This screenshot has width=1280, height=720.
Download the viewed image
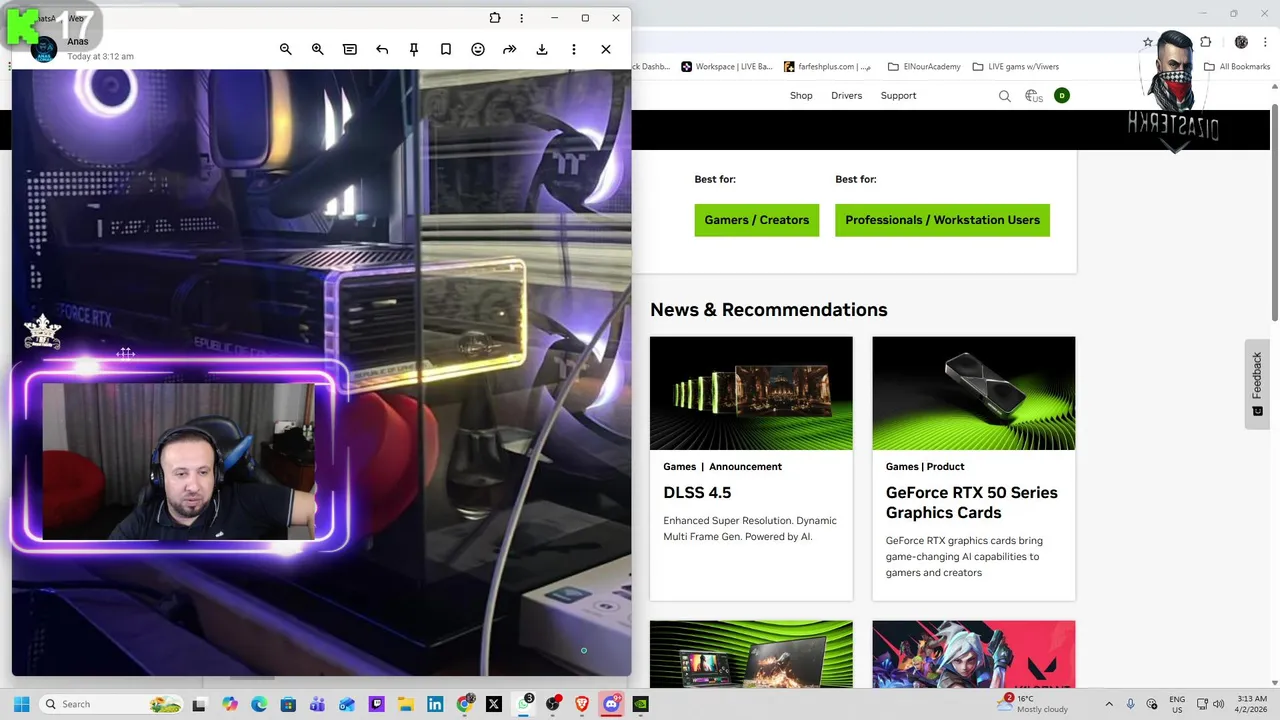(542, 49)
